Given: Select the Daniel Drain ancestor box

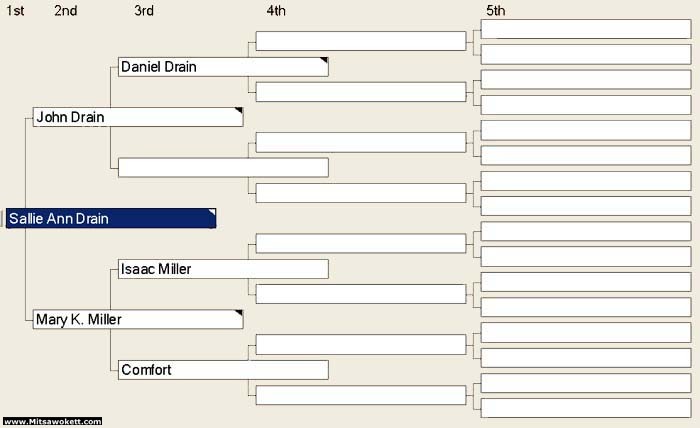Looking at the screenshot, I should click(x=223, y=67).
